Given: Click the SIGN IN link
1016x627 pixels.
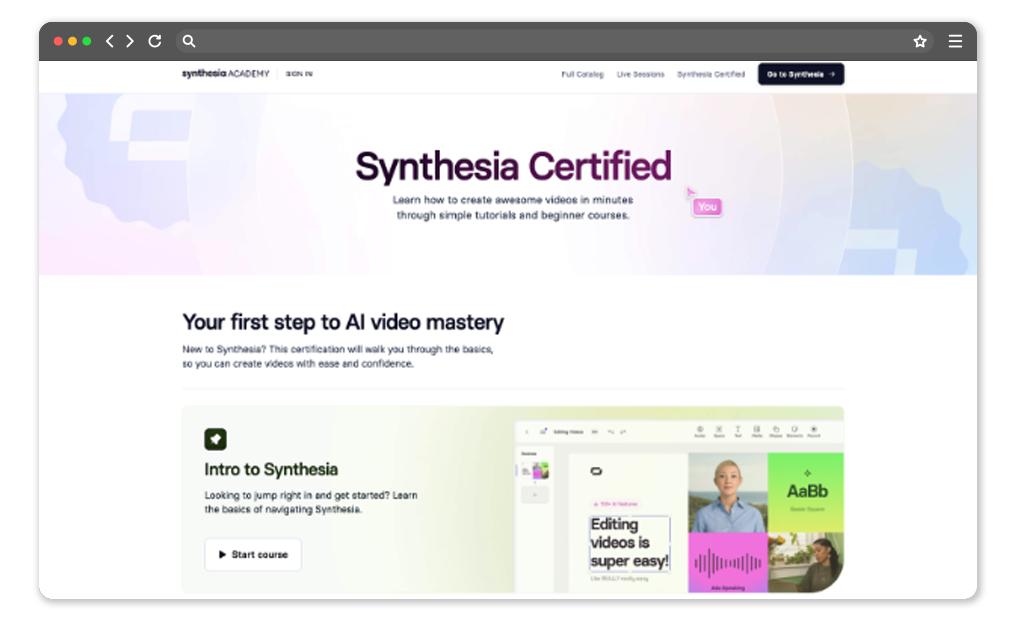Looking at the screenshot, I should click(x=299, y=74).
